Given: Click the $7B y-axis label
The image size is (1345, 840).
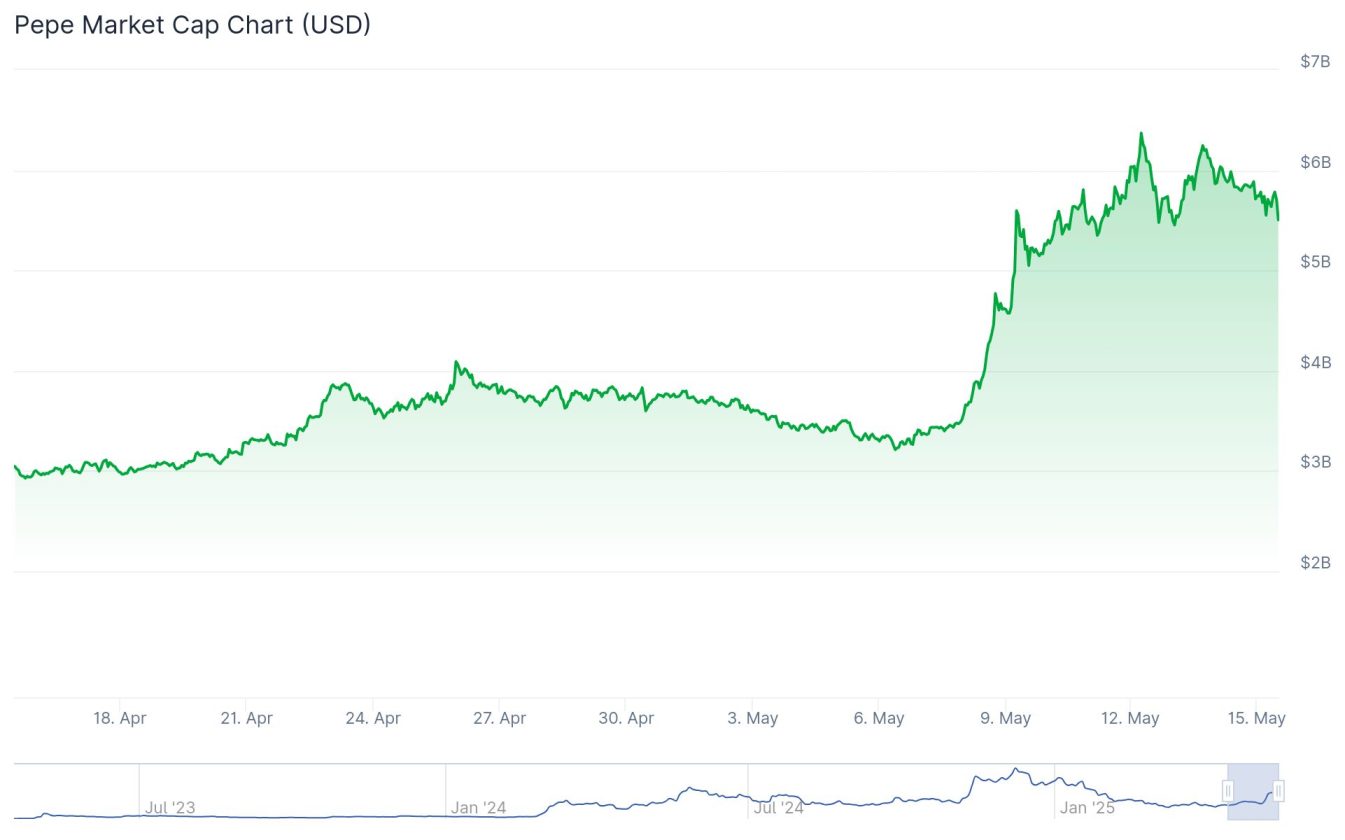Looking at the screenshot, I should click(x=1315, y=62).
